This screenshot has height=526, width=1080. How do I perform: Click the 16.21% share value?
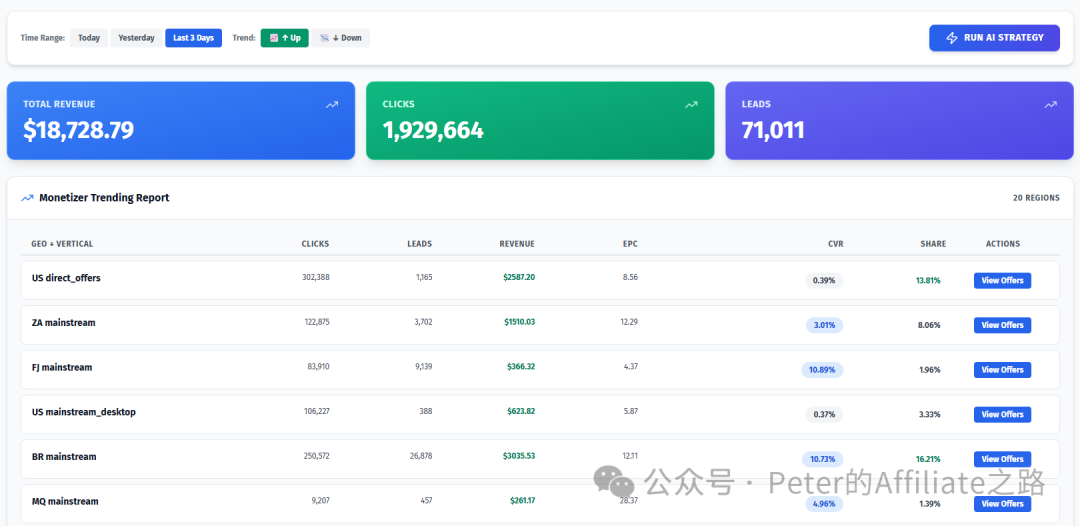928,460
